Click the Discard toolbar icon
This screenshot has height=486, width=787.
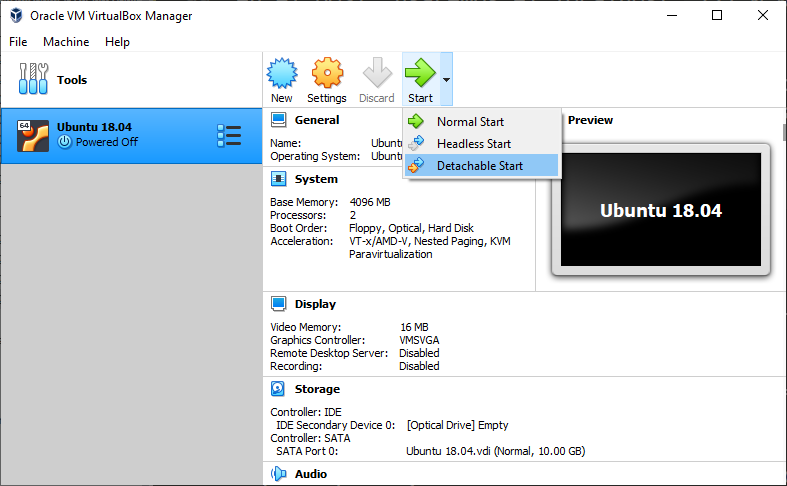tap(377, 73)
